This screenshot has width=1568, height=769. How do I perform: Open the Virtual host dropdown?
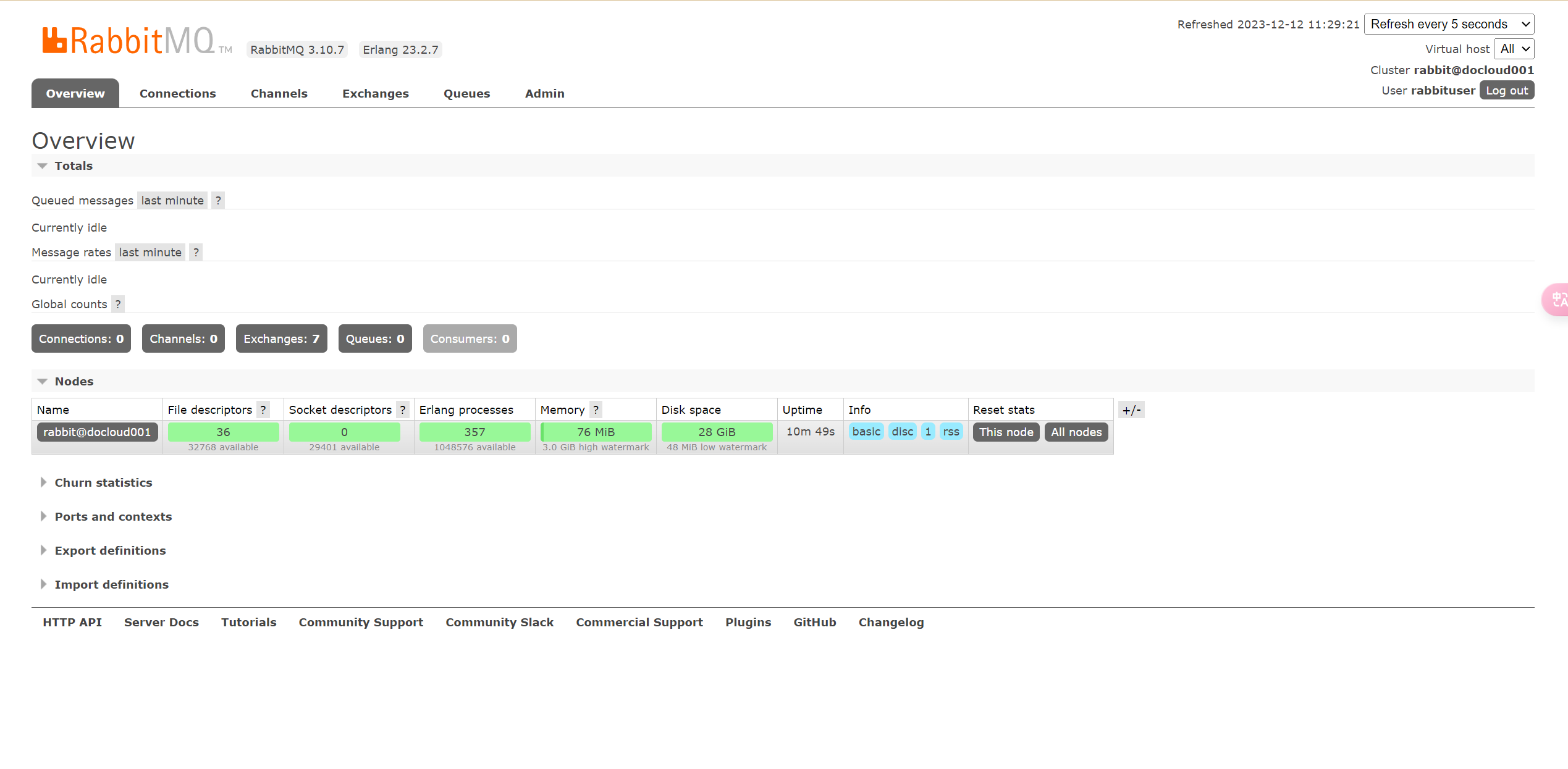tap(1514, 49)
